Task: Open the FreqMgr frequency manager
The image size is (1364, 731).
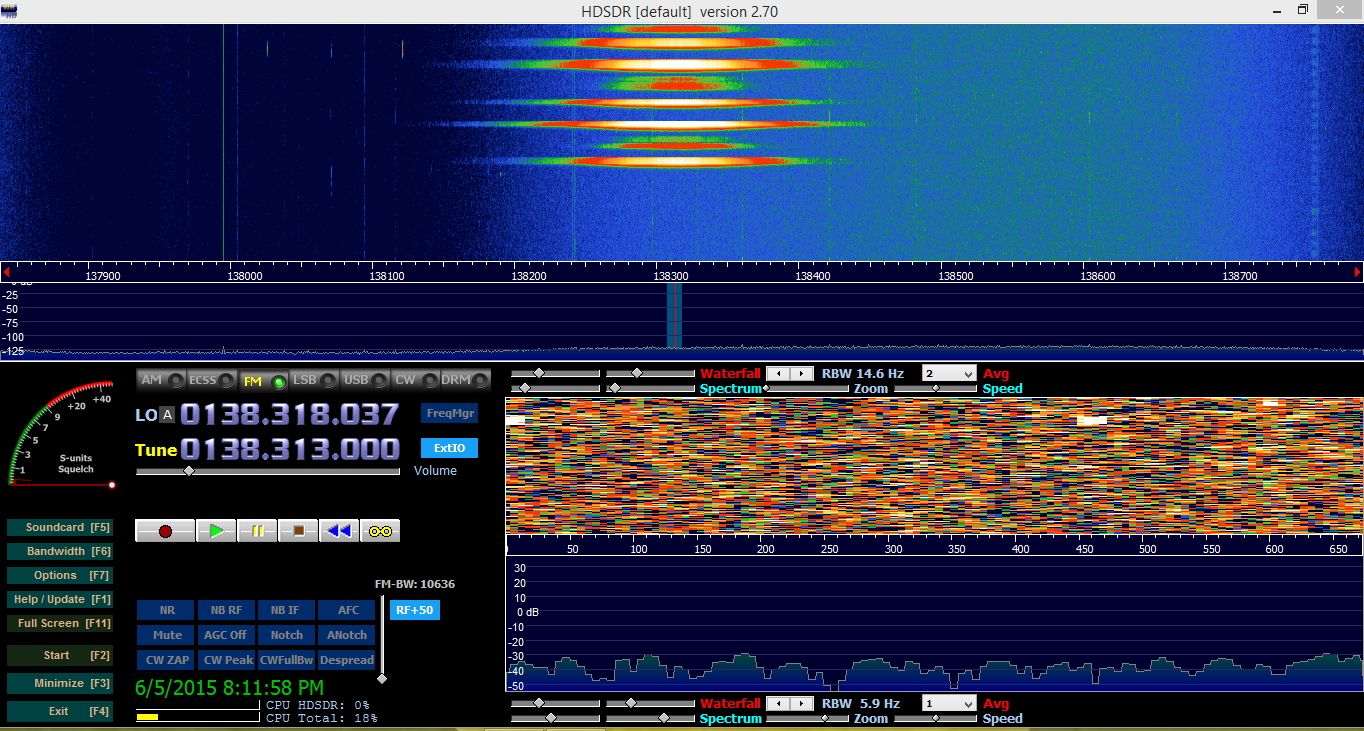Action: point(449,413)
